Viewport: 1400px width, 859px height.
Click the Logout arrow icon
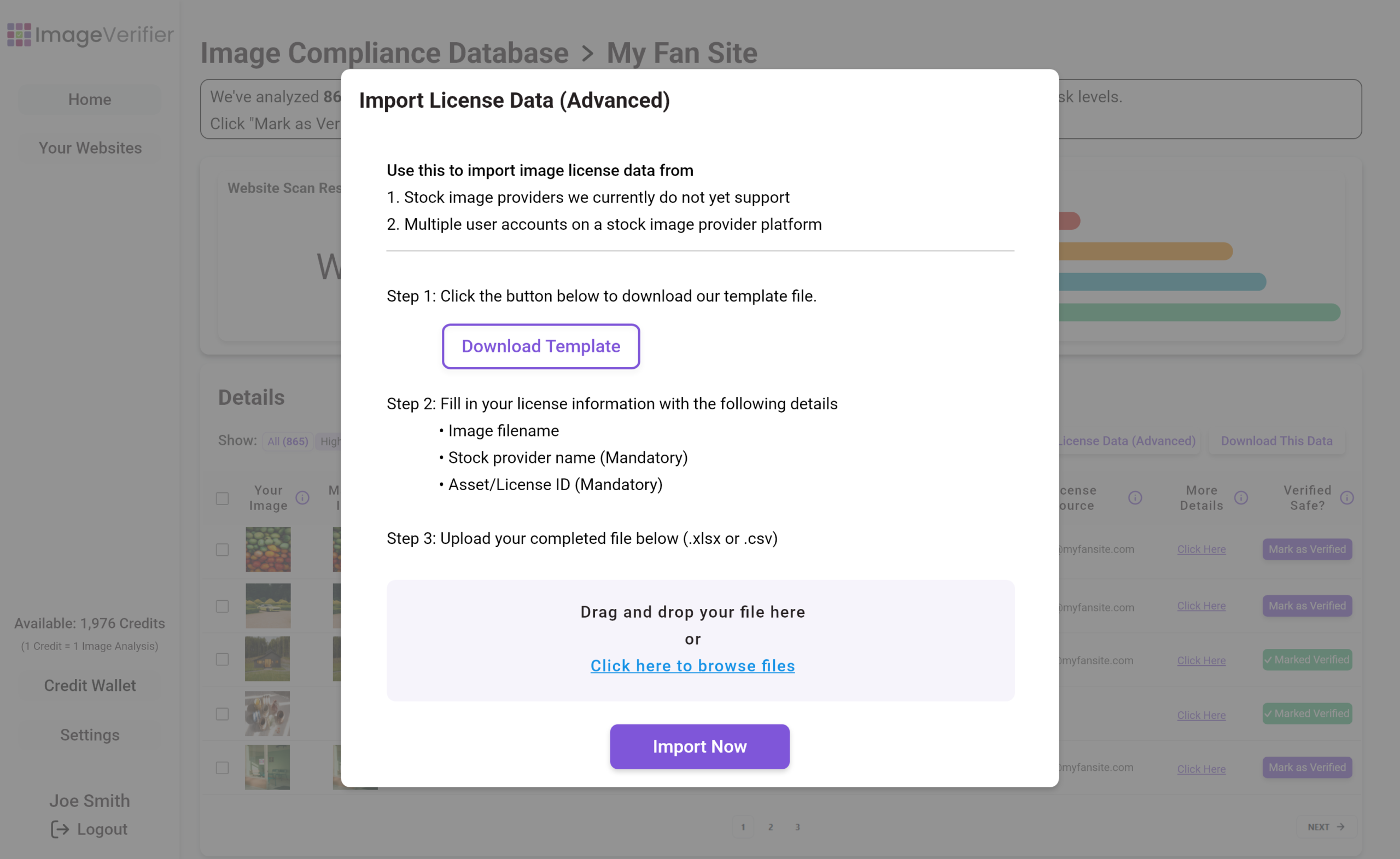[x=60, y=829]
